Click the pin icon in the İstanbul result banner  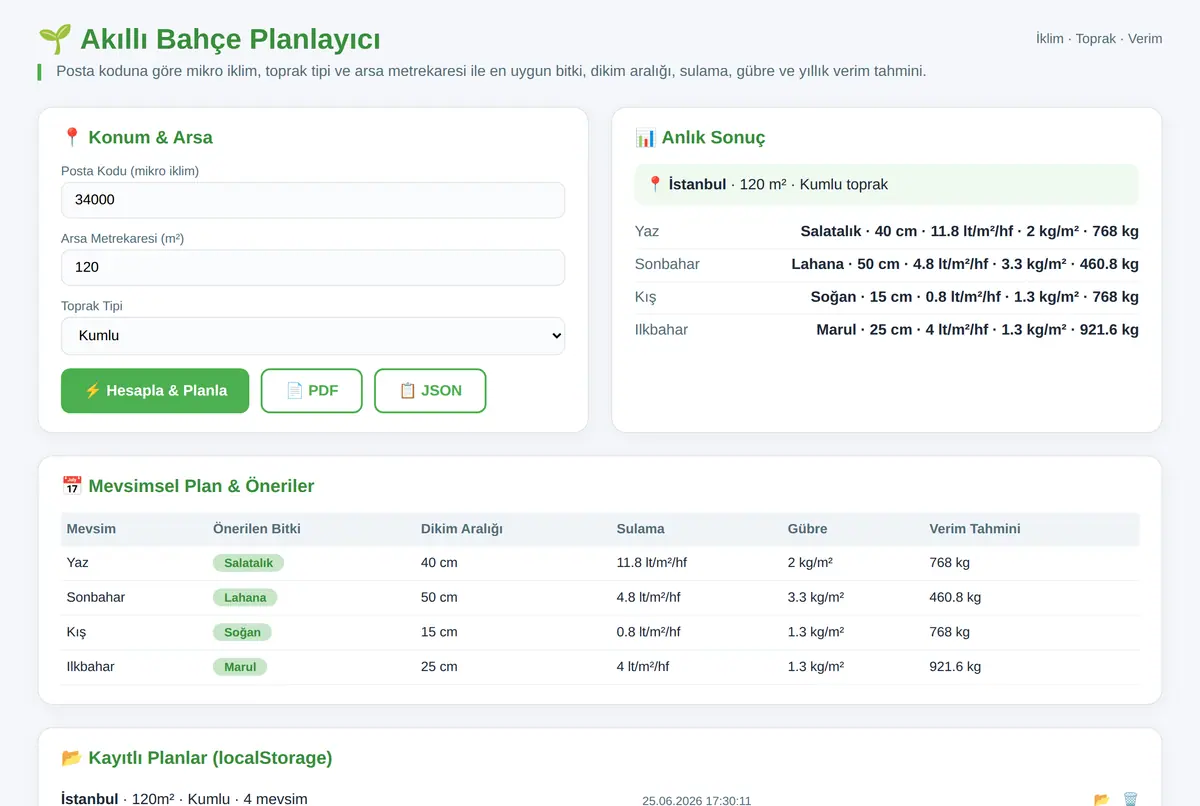tap(655, 184)
